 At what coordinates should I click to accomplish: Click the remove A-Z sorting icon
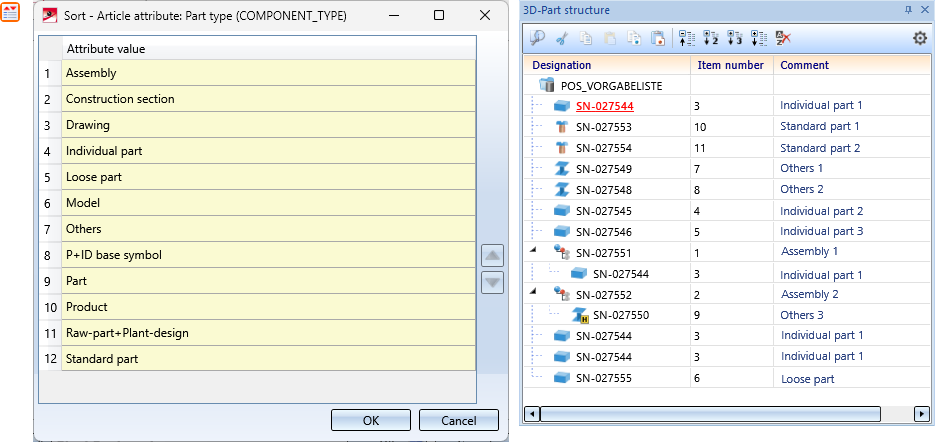click(x=783, y=38)
